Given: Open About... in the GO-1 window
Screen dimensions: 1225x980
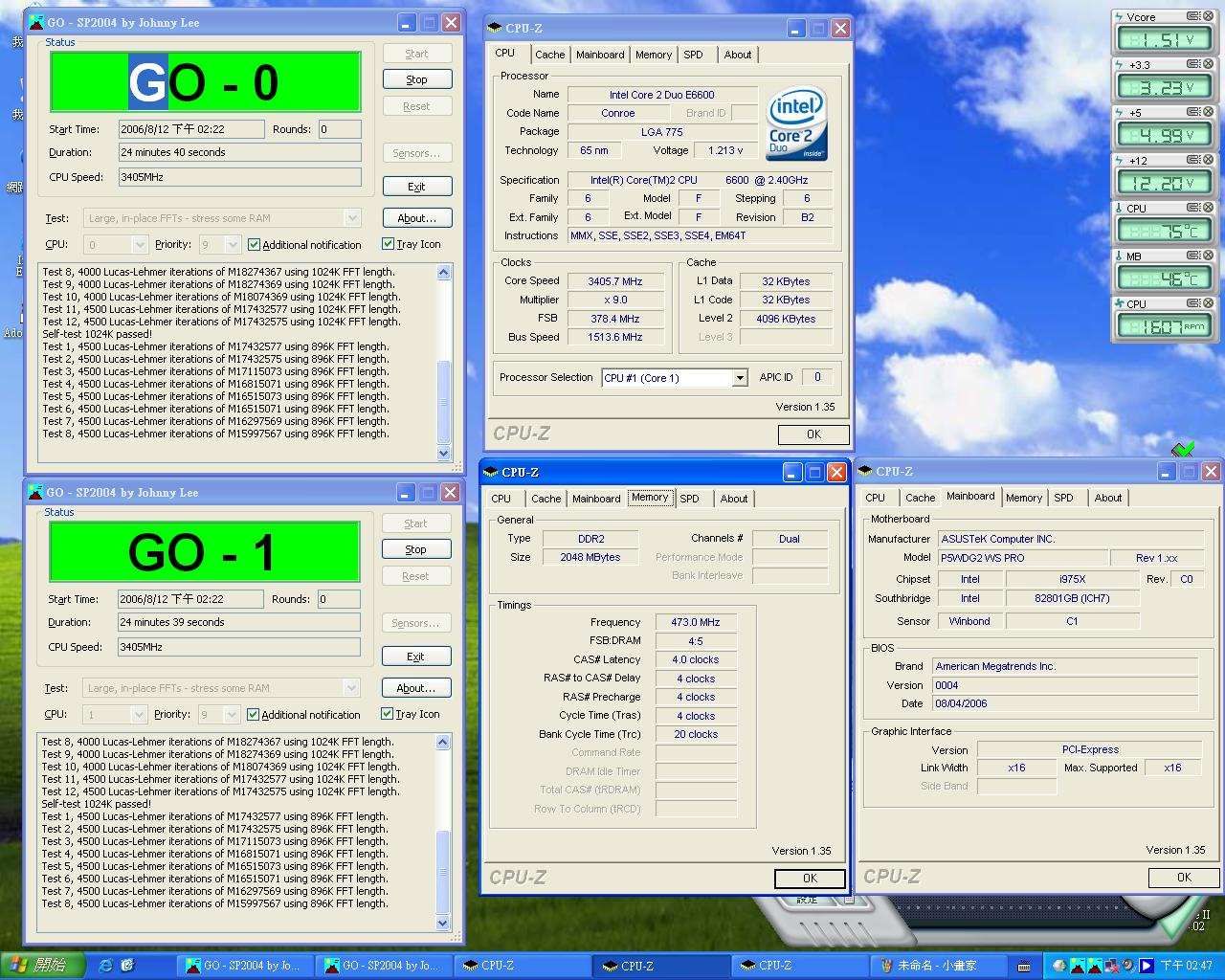Looking at the screenshot, I should [416, 688].
